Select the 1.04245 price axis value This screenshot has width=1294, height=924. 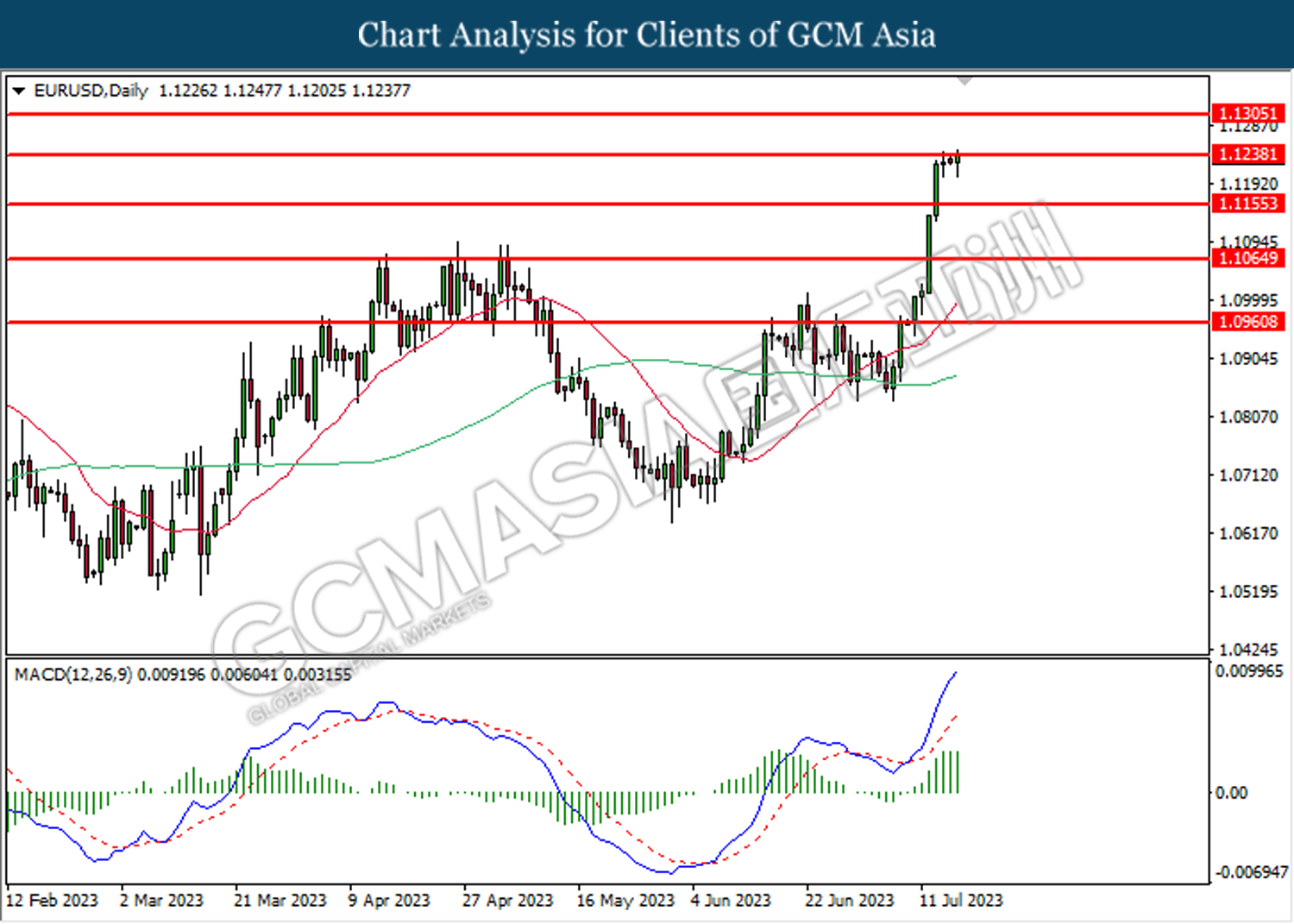click(x=1248, y=650)
